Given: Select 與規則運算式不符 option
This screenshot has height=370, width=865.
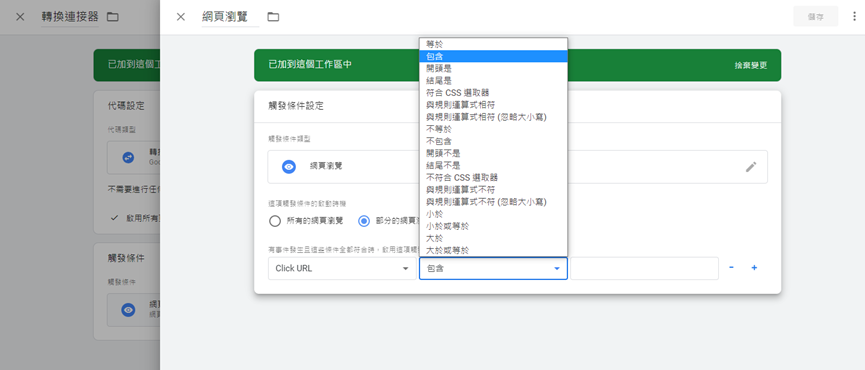Looking at the screenshot, I should coord(493,190).
